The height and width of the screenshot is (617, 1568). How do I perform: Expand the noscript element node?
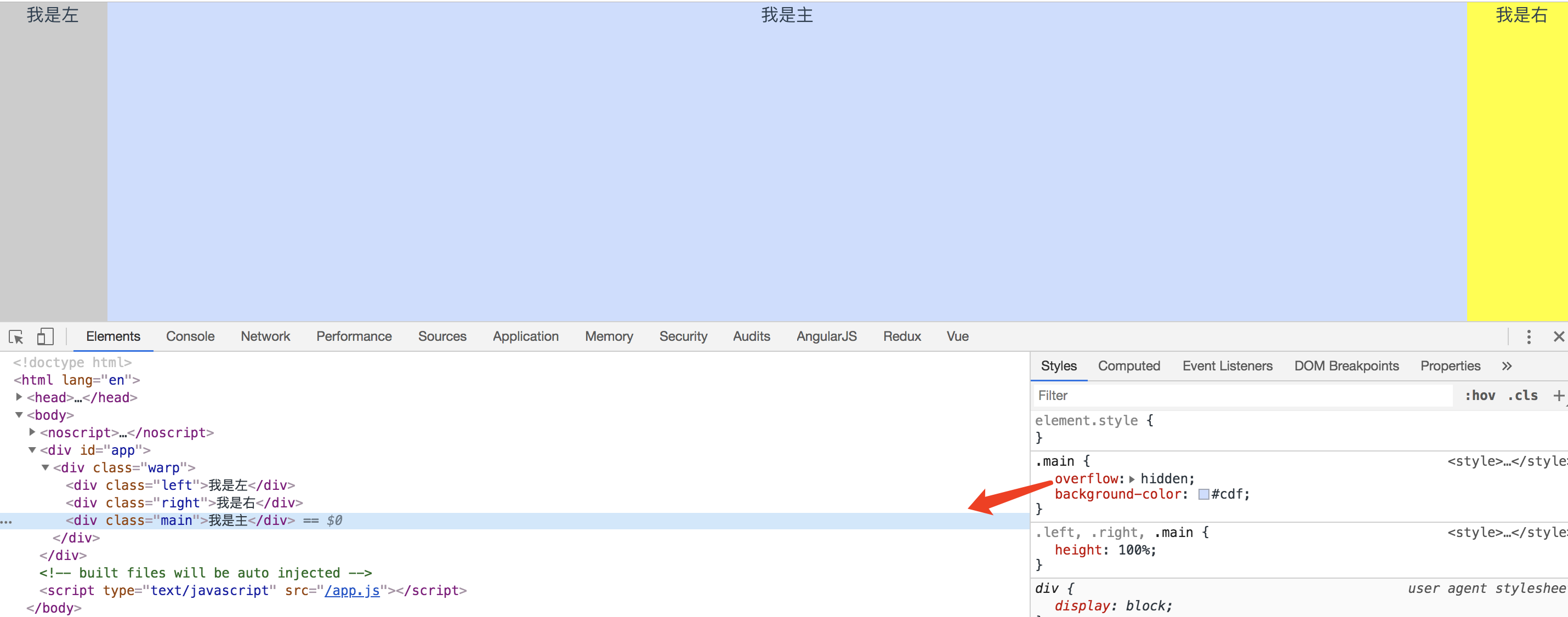click(32, 432)
